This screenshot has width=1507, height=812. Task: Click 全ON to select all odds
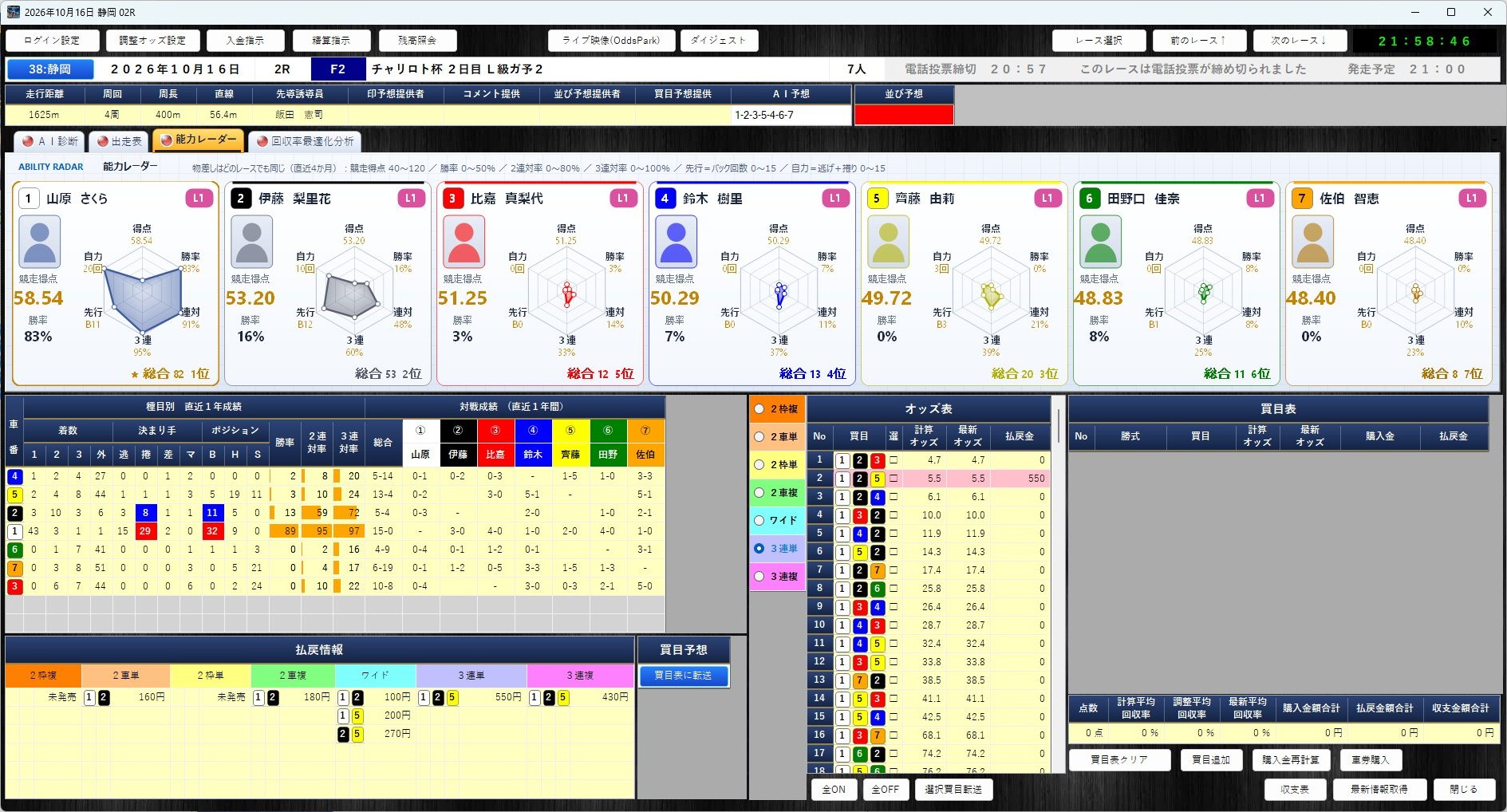[x=834, y=790]
